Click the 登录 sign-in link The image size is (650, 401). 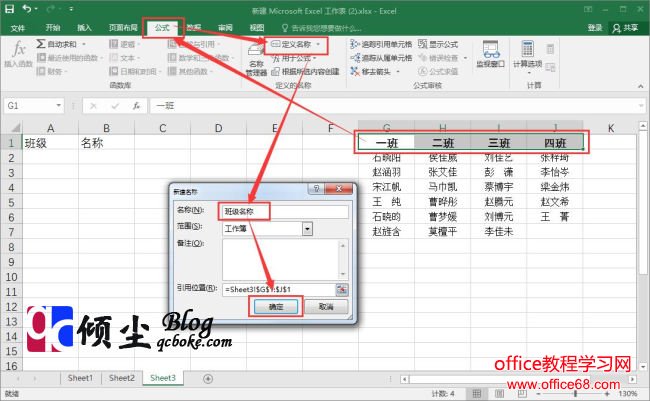pyautogui.click(x=595, y=28)
